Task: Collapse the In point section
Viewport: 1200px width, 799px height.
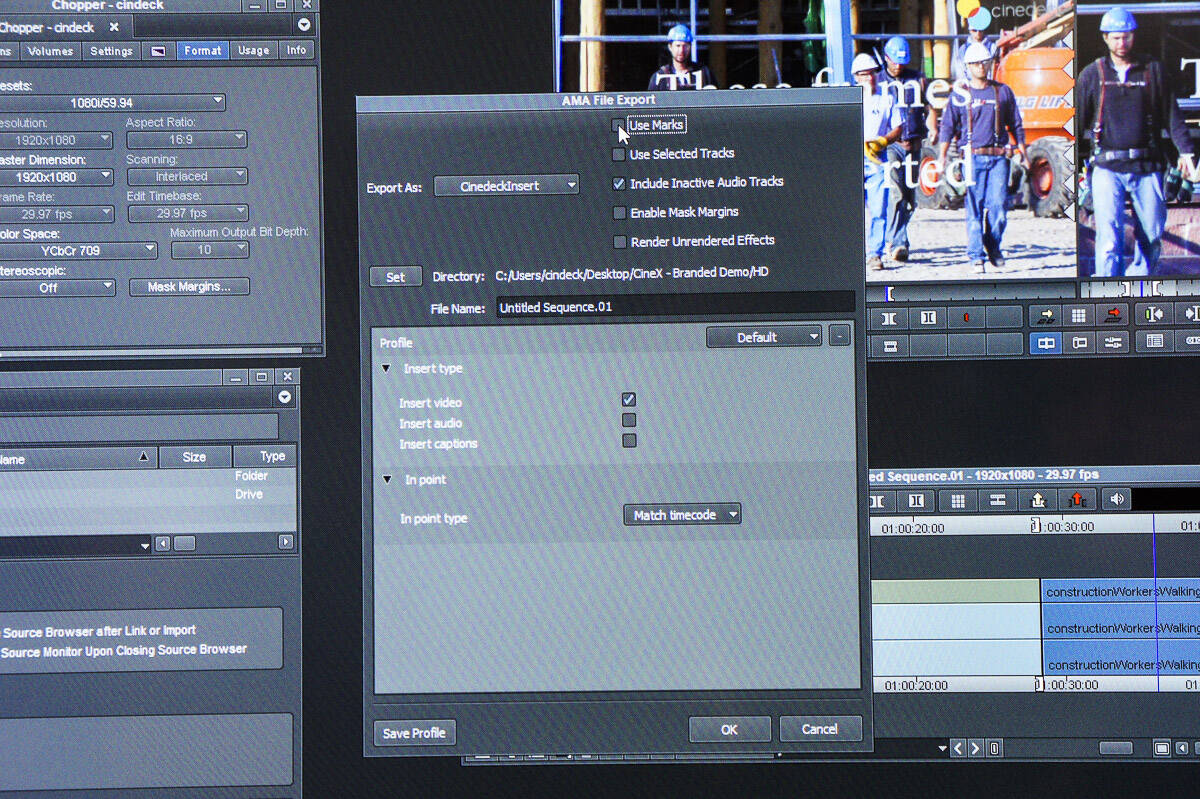Action: 386,479
